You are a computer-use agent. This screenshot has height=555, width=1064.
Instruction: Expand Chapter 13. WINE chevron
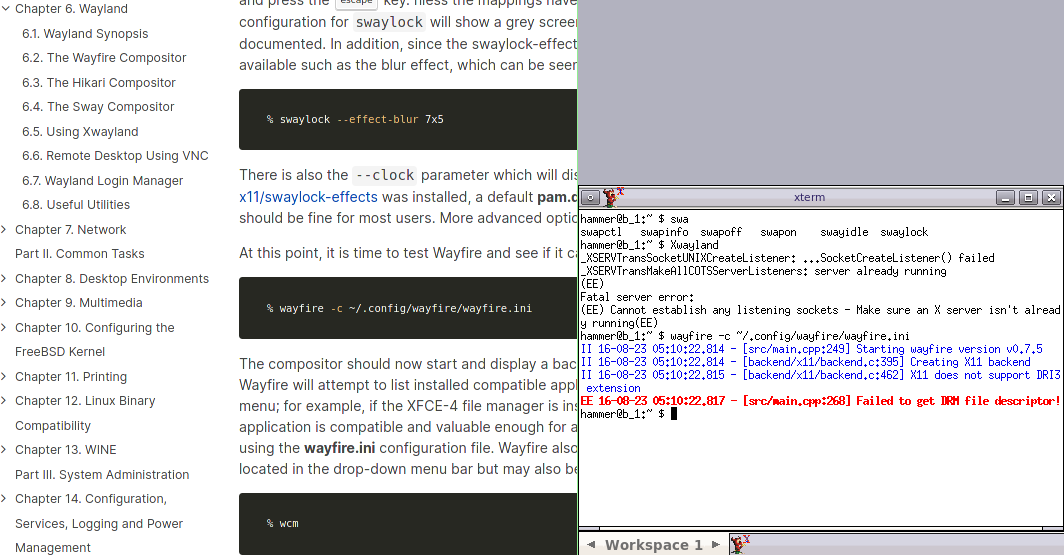[4, 450]
